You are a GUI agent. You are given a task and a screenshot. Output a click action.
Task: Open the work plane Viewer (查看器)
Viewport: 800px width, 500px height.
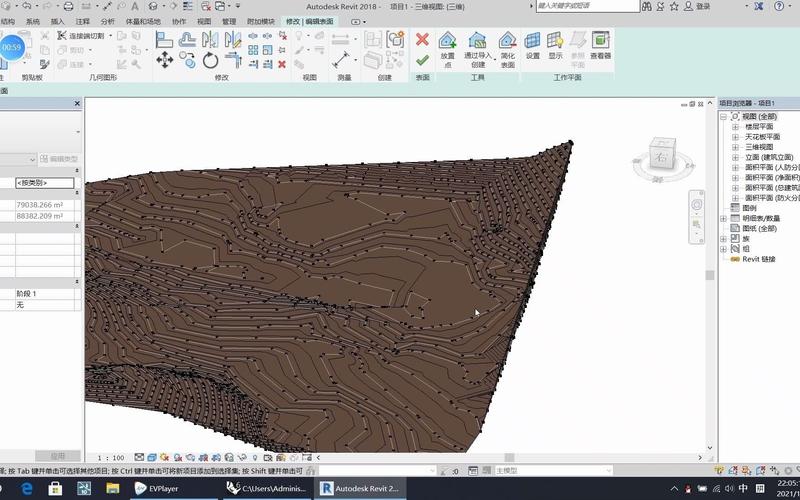coord(601,45)
